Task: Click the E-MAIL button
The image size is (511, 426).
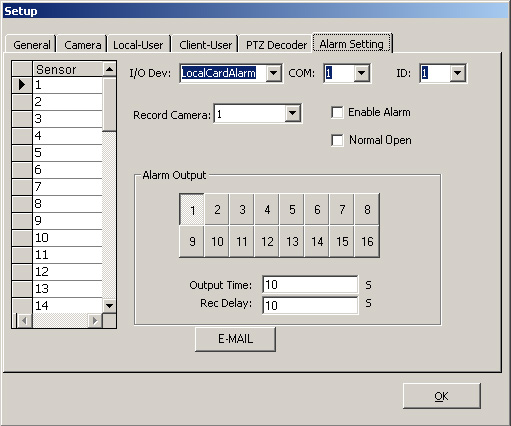Action: pyautogui.click(x=235, y=339)
